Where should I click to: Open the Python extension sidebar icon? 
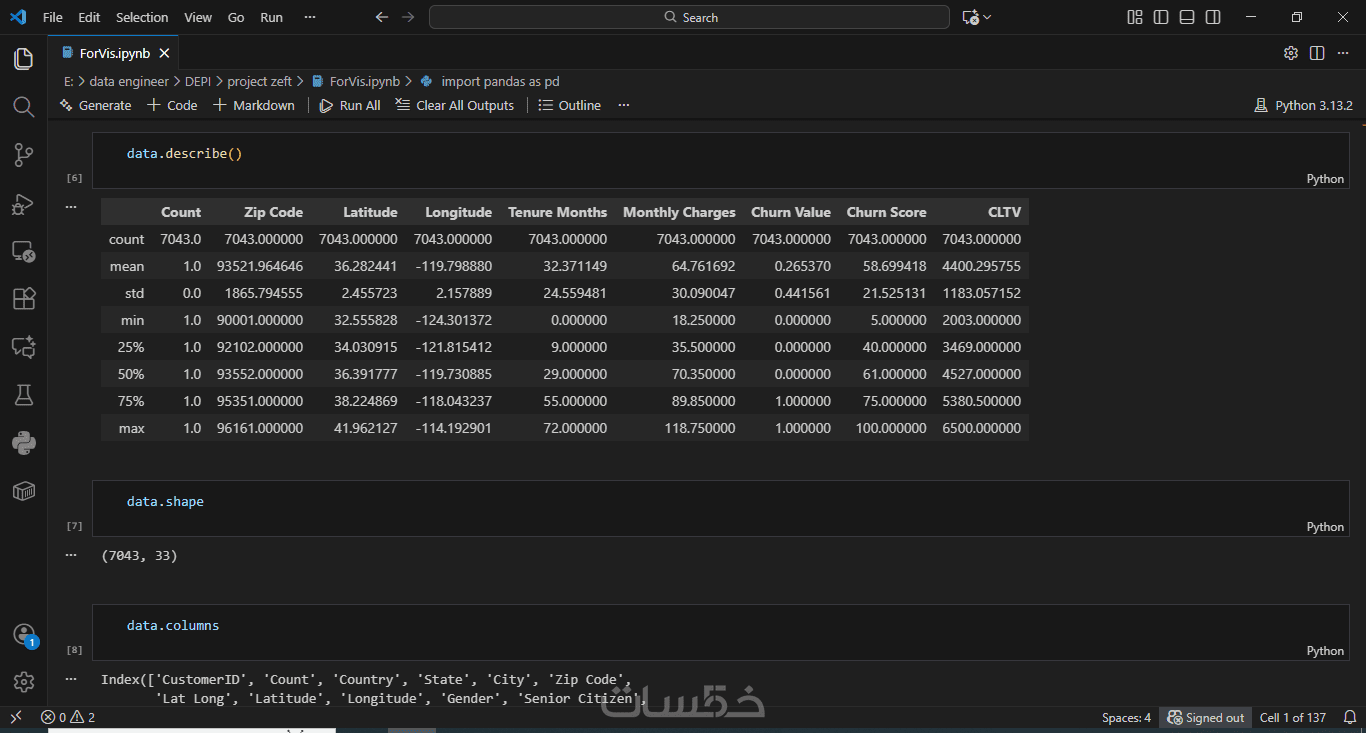[23, 443]
